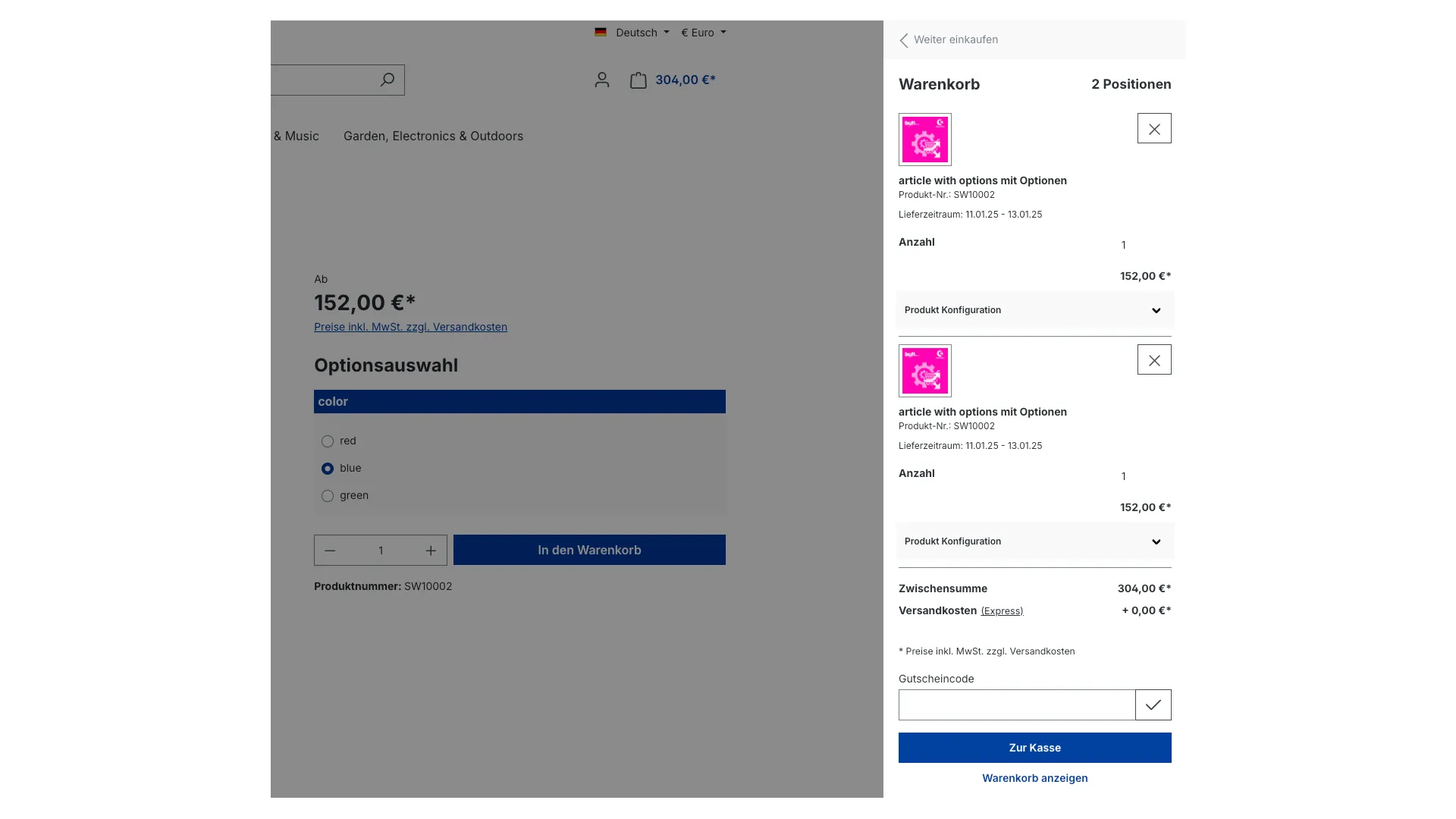
Task: Remove the first cart item with the X
Action: pyautogui.click(x=1153, y=128)
